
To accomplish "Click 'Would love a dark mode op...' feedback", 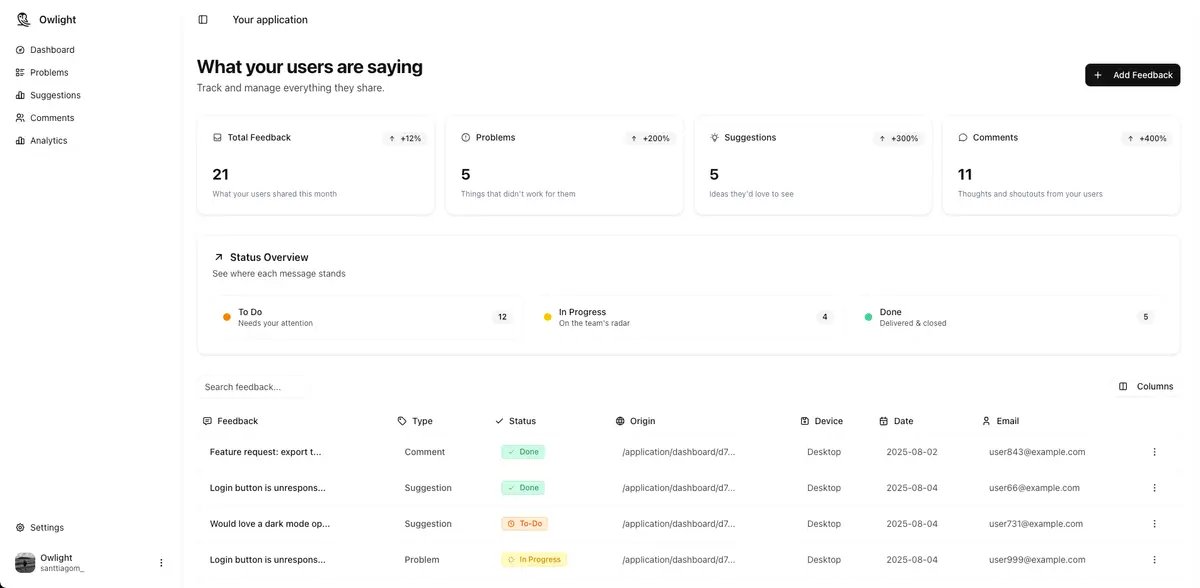I will coord(270,524).
